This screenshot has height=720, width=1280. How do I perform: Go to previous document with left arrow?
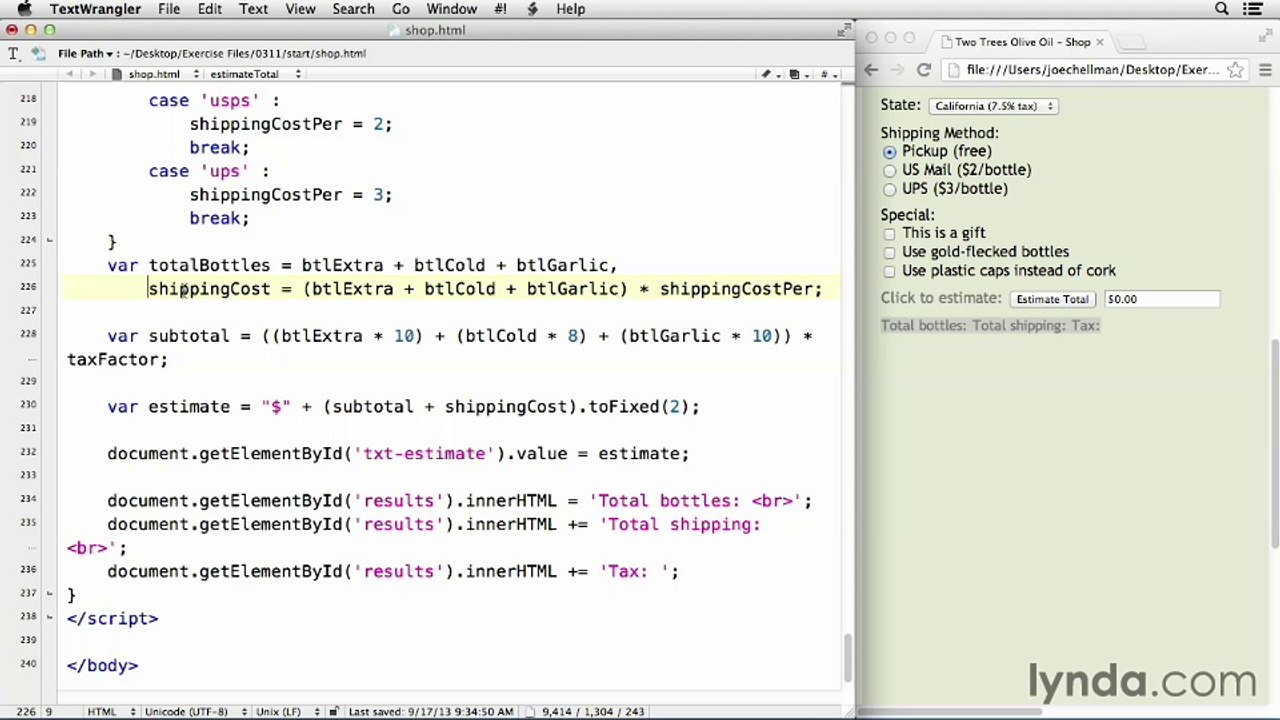[70, 74]
